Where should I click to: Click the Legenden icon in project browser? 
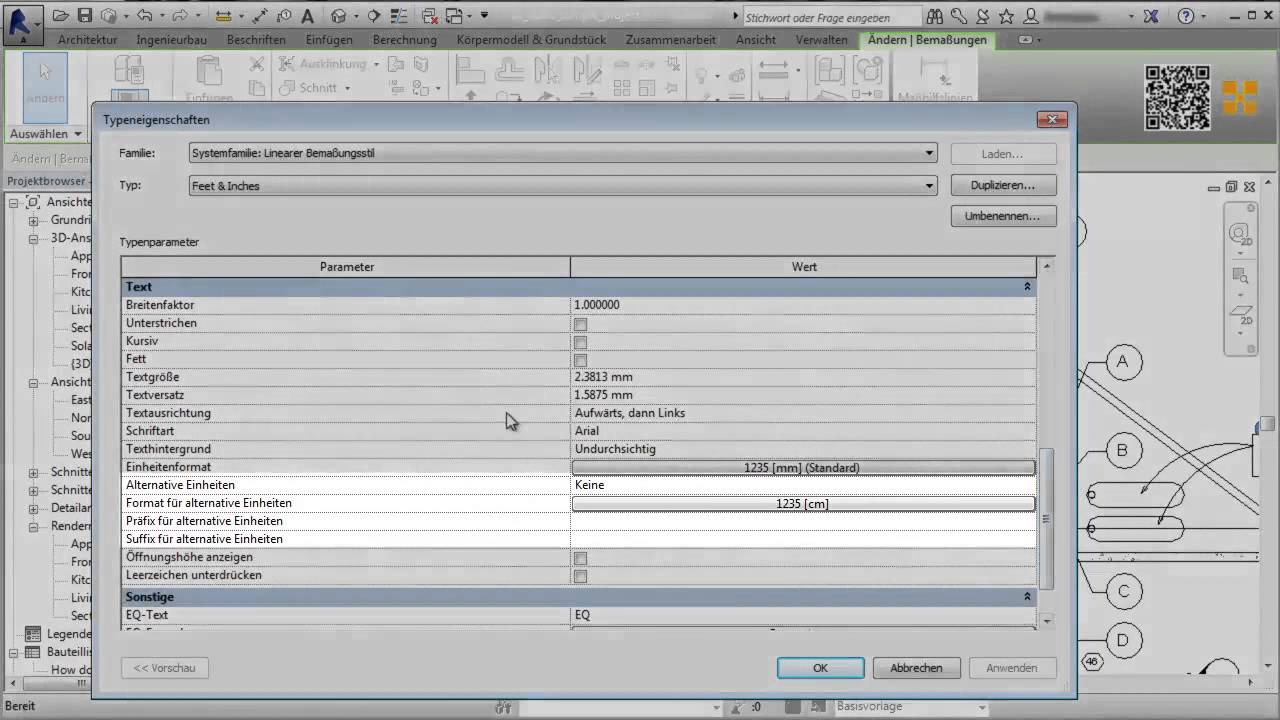33,634
